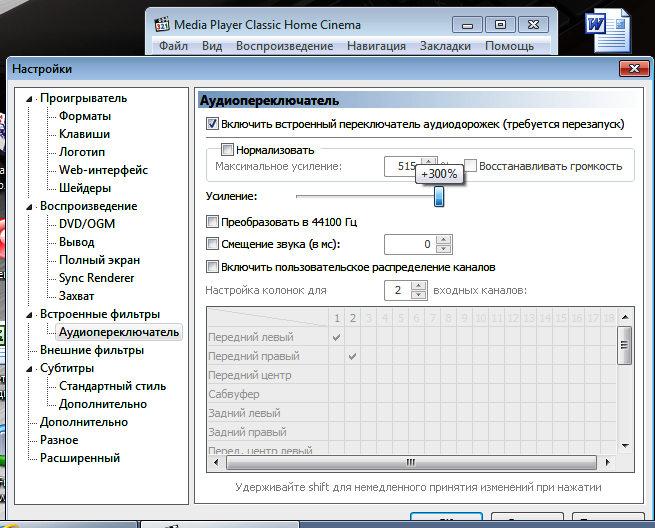Click the channel table horizontal scrollbar thumb
Image resolution: width=655 pixels, height=528 pixels.
tap(411, 462)
